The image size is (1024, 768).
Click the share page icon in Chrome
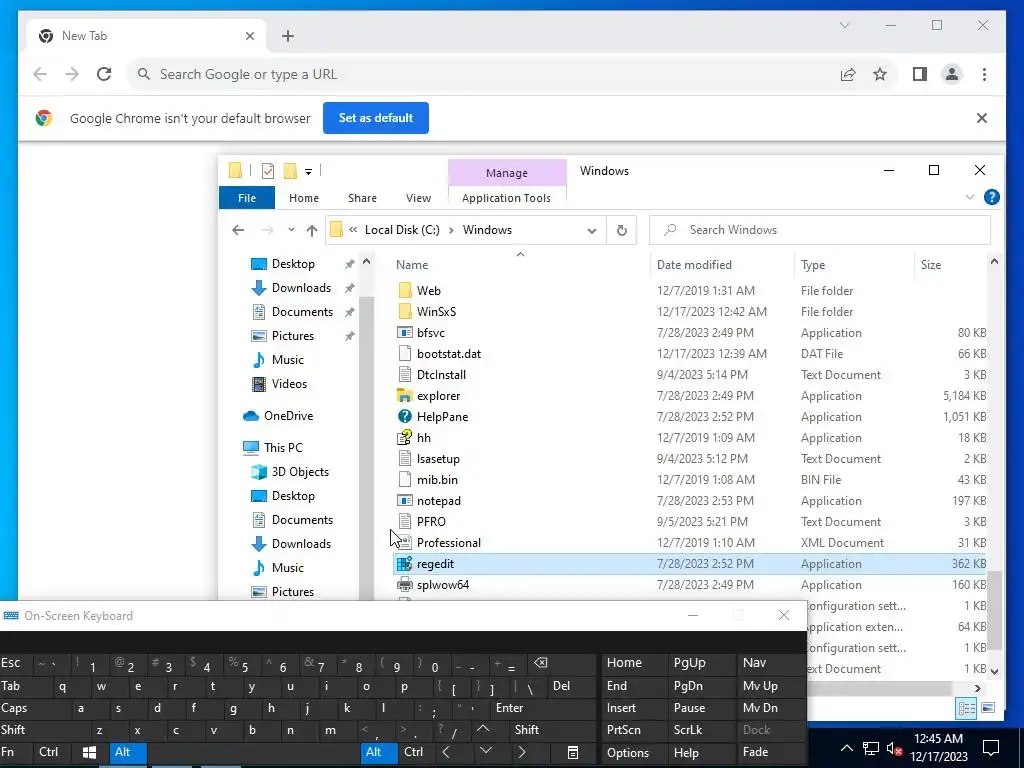click(848, 74)
